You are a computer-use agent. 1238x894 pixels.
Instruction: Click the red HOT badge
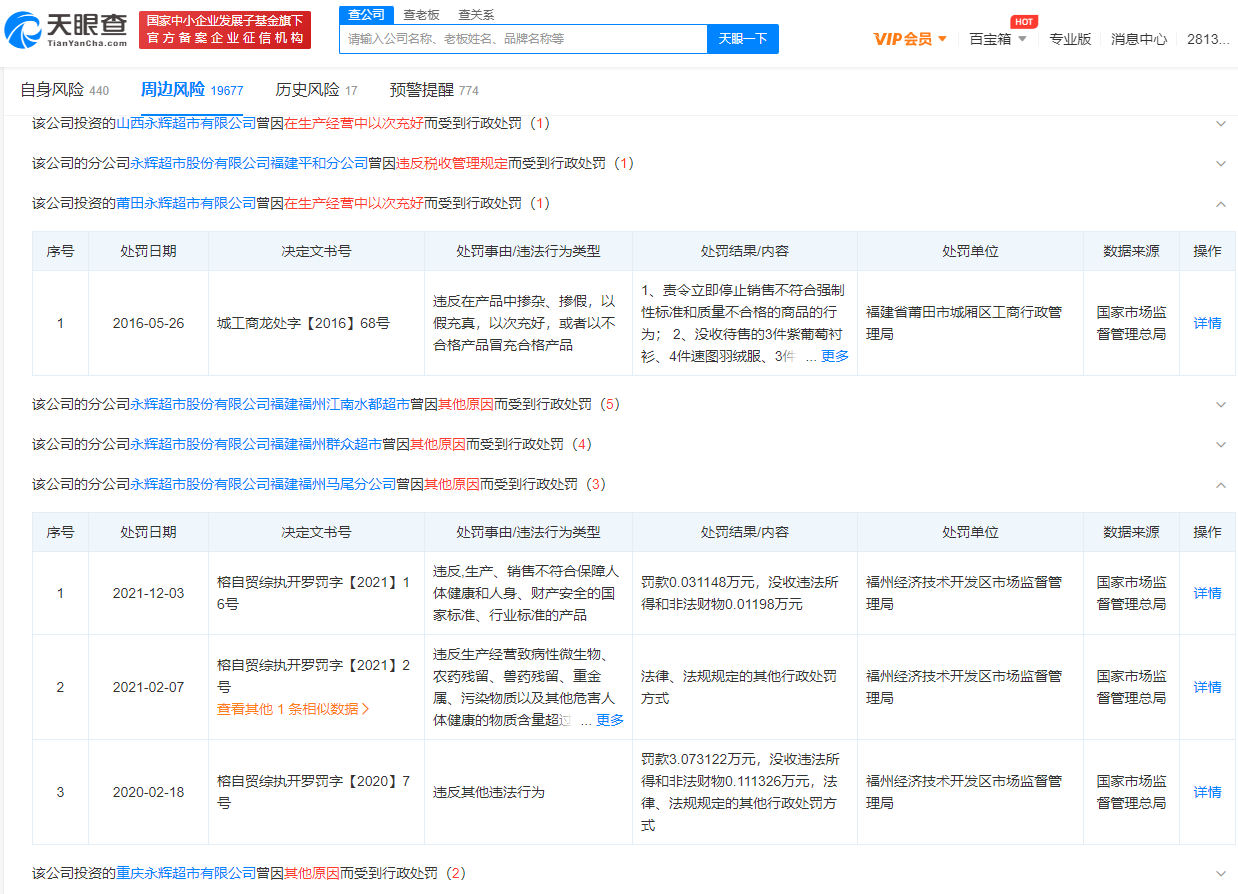pos(1023,22)
